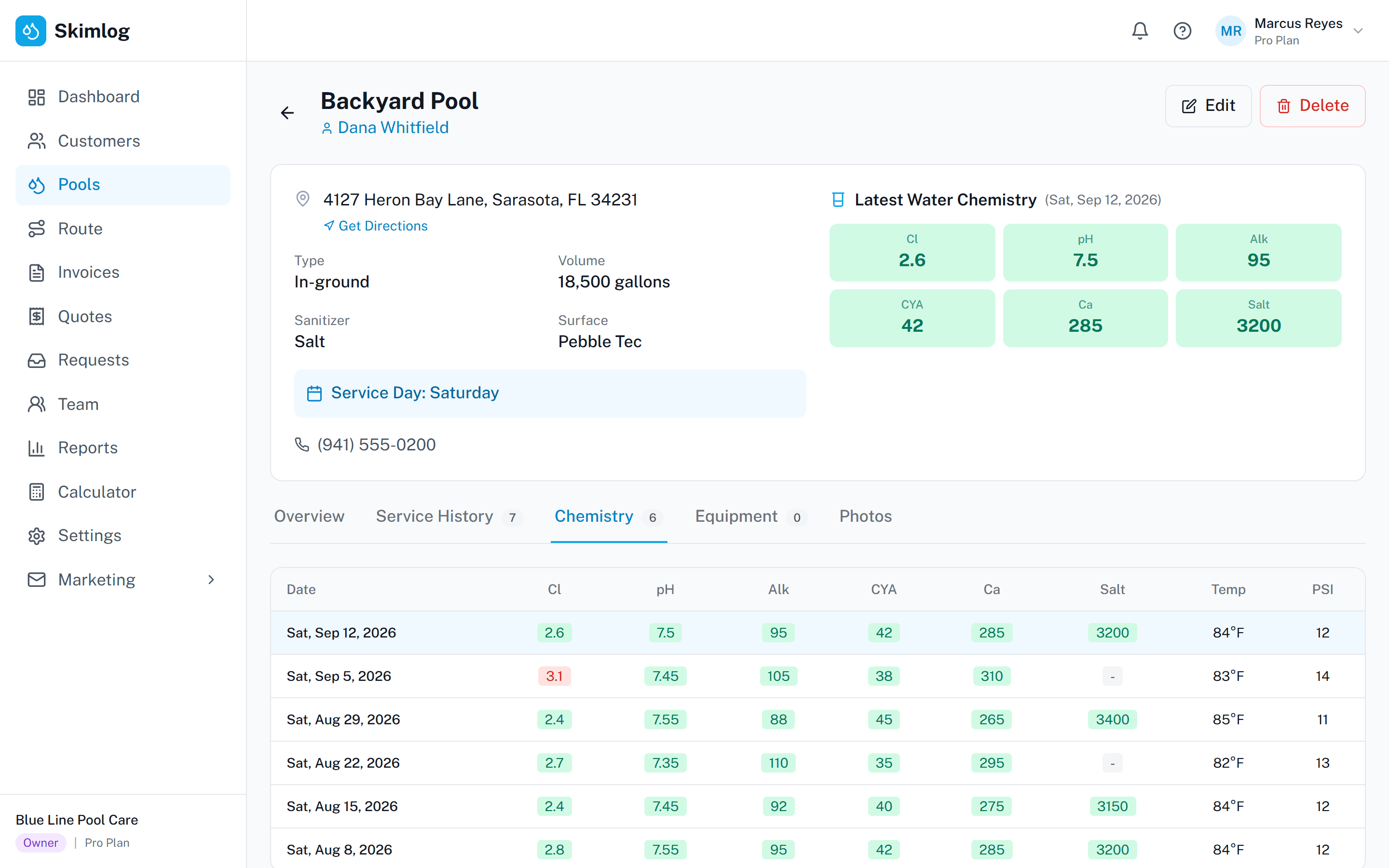Click the Quotes receipt icon
This screenshot has height=868, width=1389.
point(37,316)
